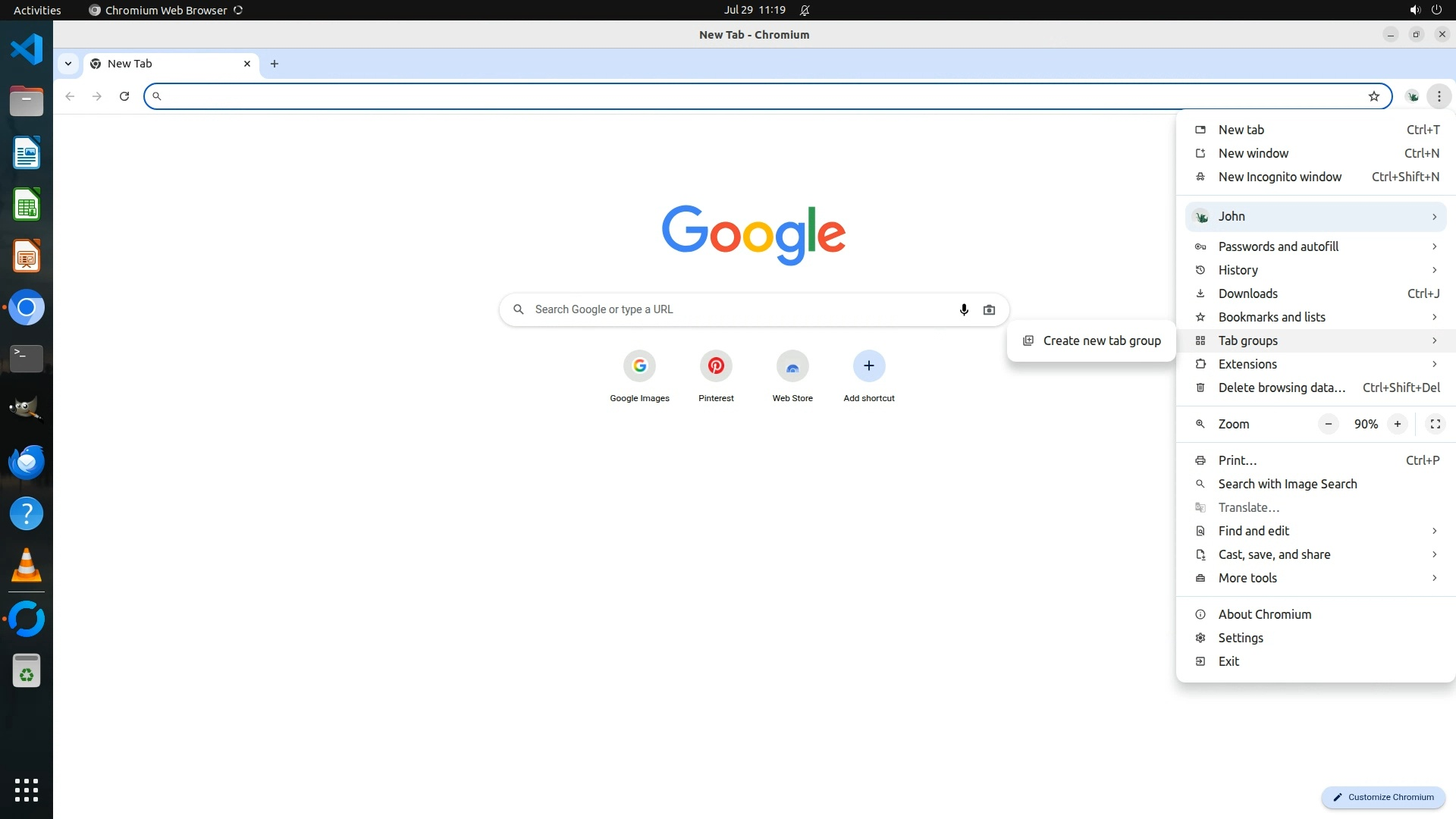Open the tab search dropdown arrow
The width and height of the screenshot is (1456, 819).
point(68,64)
